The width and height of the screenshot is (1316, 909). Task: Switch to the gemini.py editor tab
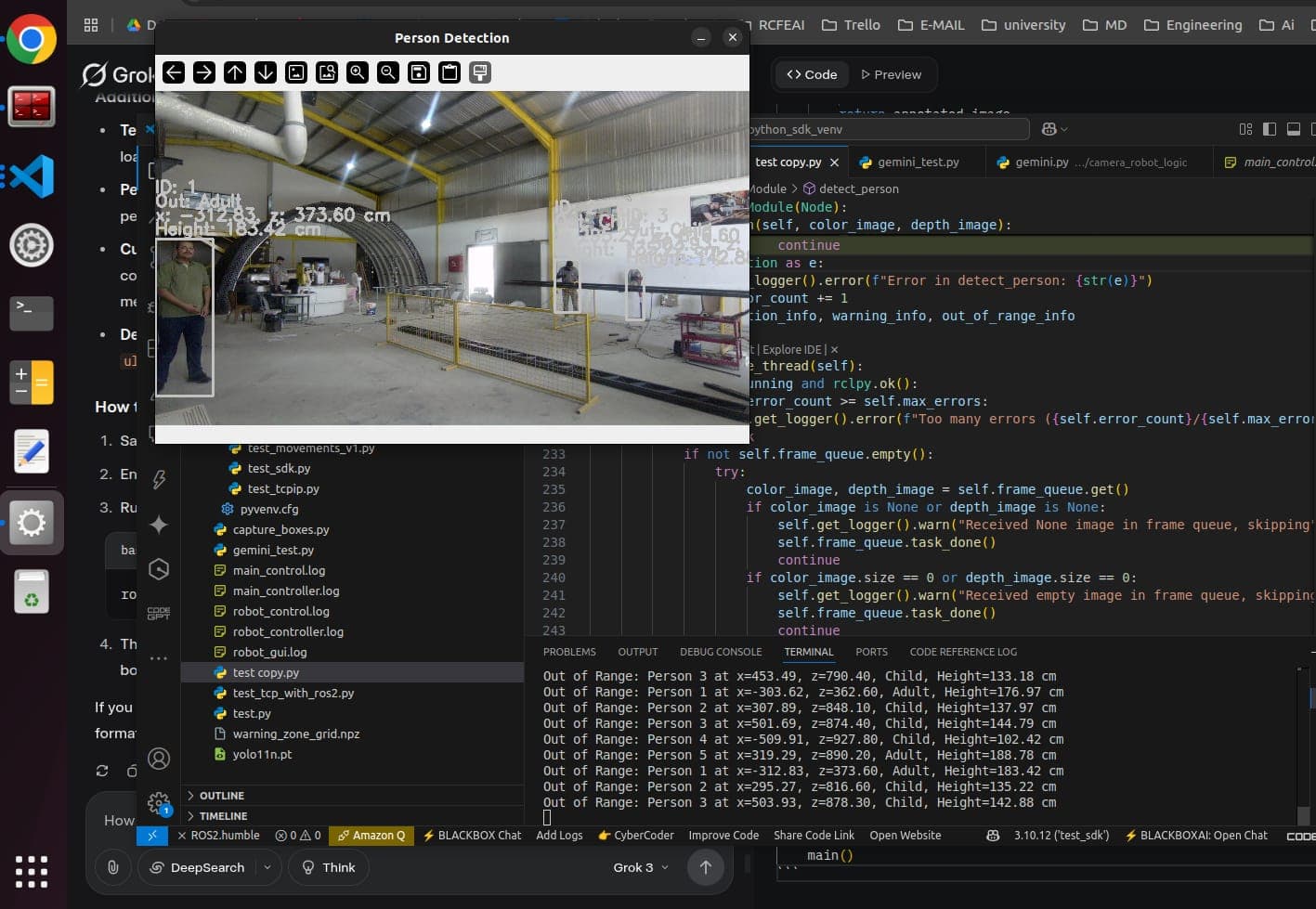(x=1101, y=162)
